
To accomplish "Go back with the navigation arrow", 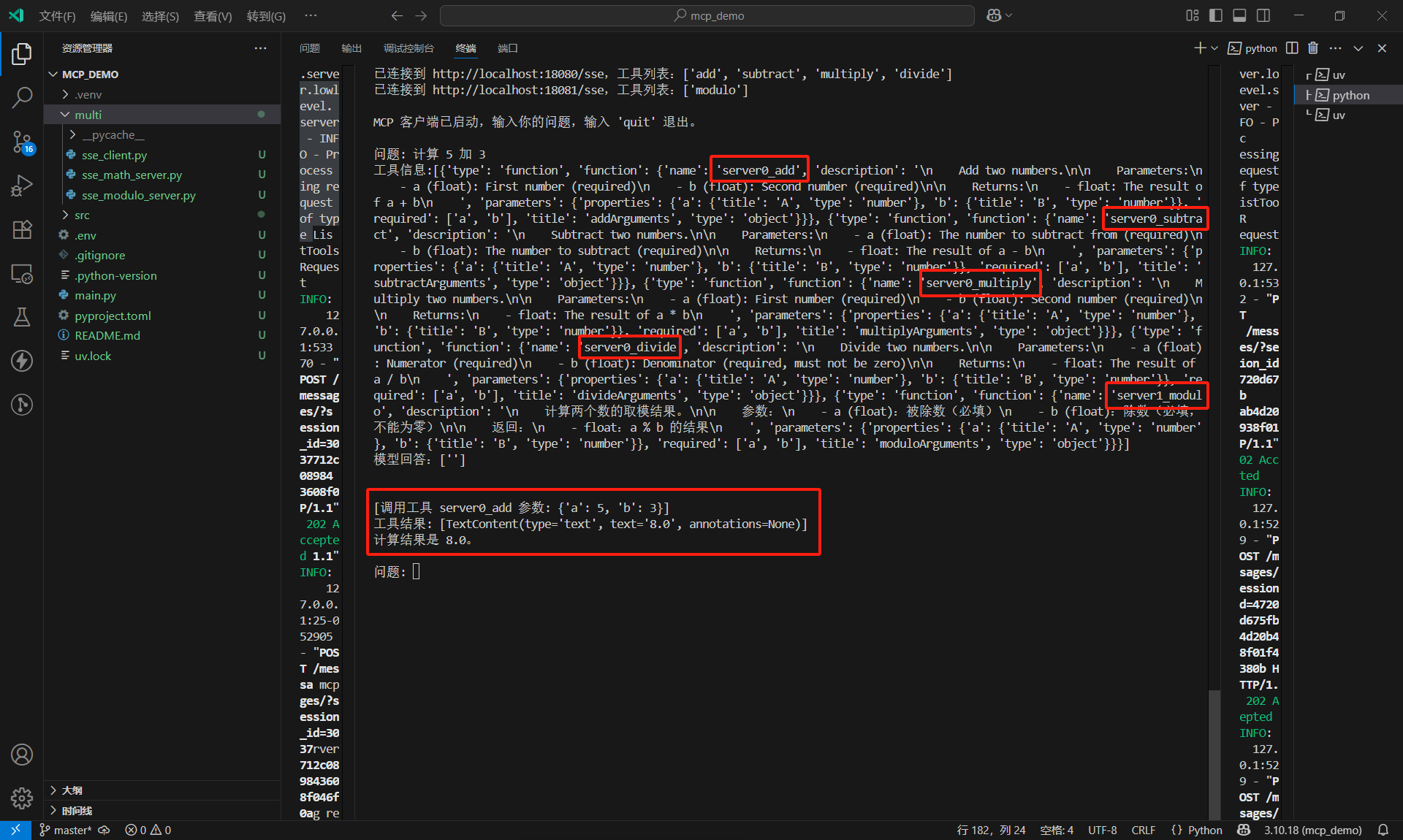I will pos(397,15).
